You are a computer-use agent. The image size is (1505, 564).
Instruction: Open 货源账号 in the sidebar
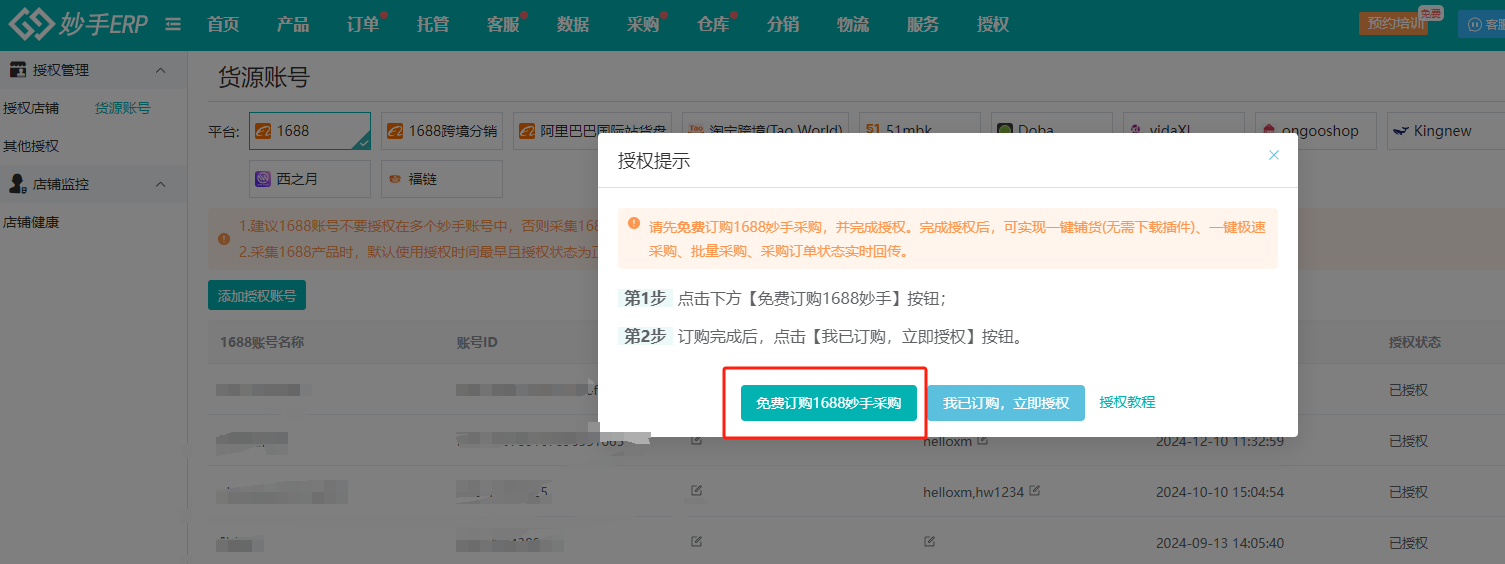click(x=123, y=108)
